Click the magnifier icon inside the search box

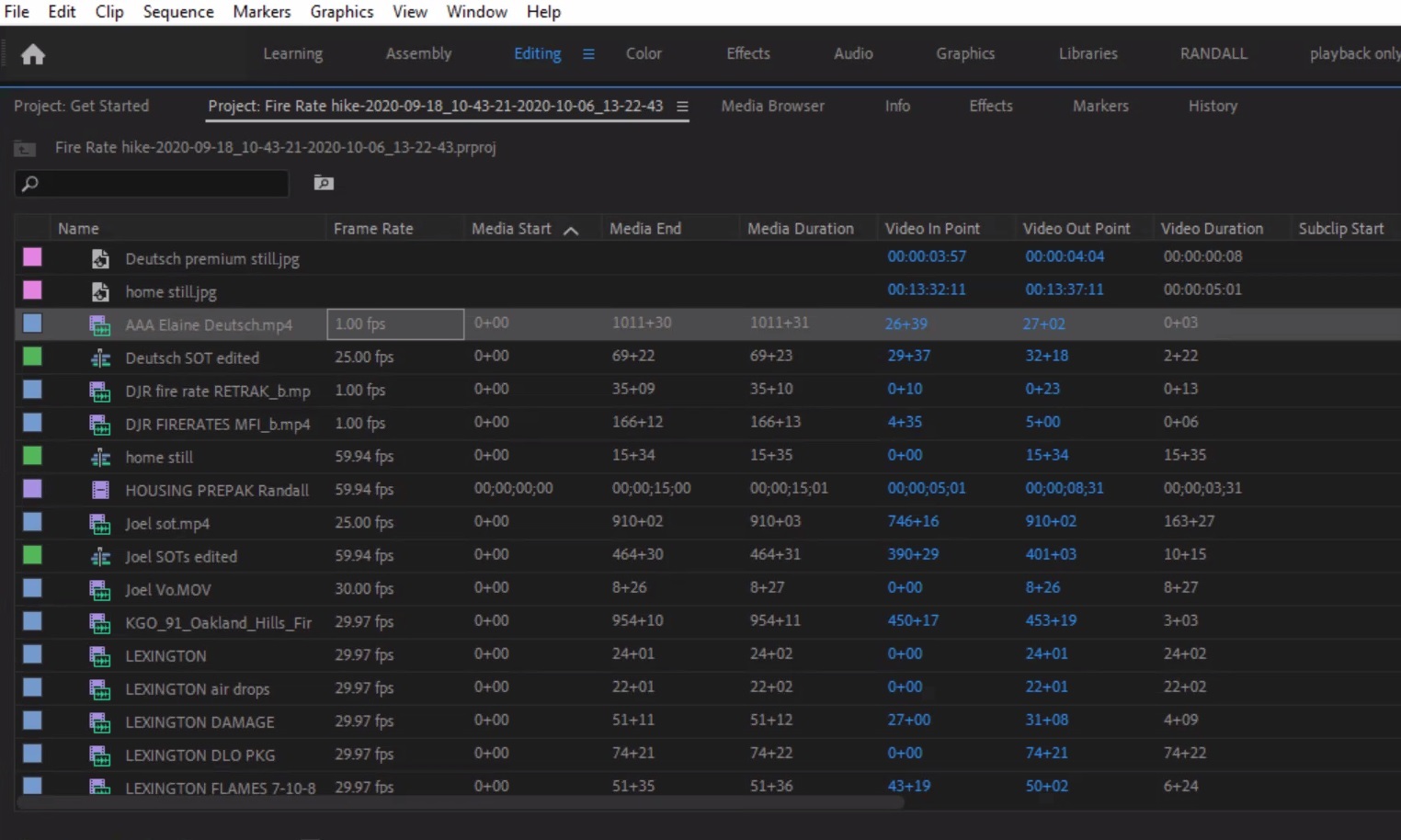30,183
